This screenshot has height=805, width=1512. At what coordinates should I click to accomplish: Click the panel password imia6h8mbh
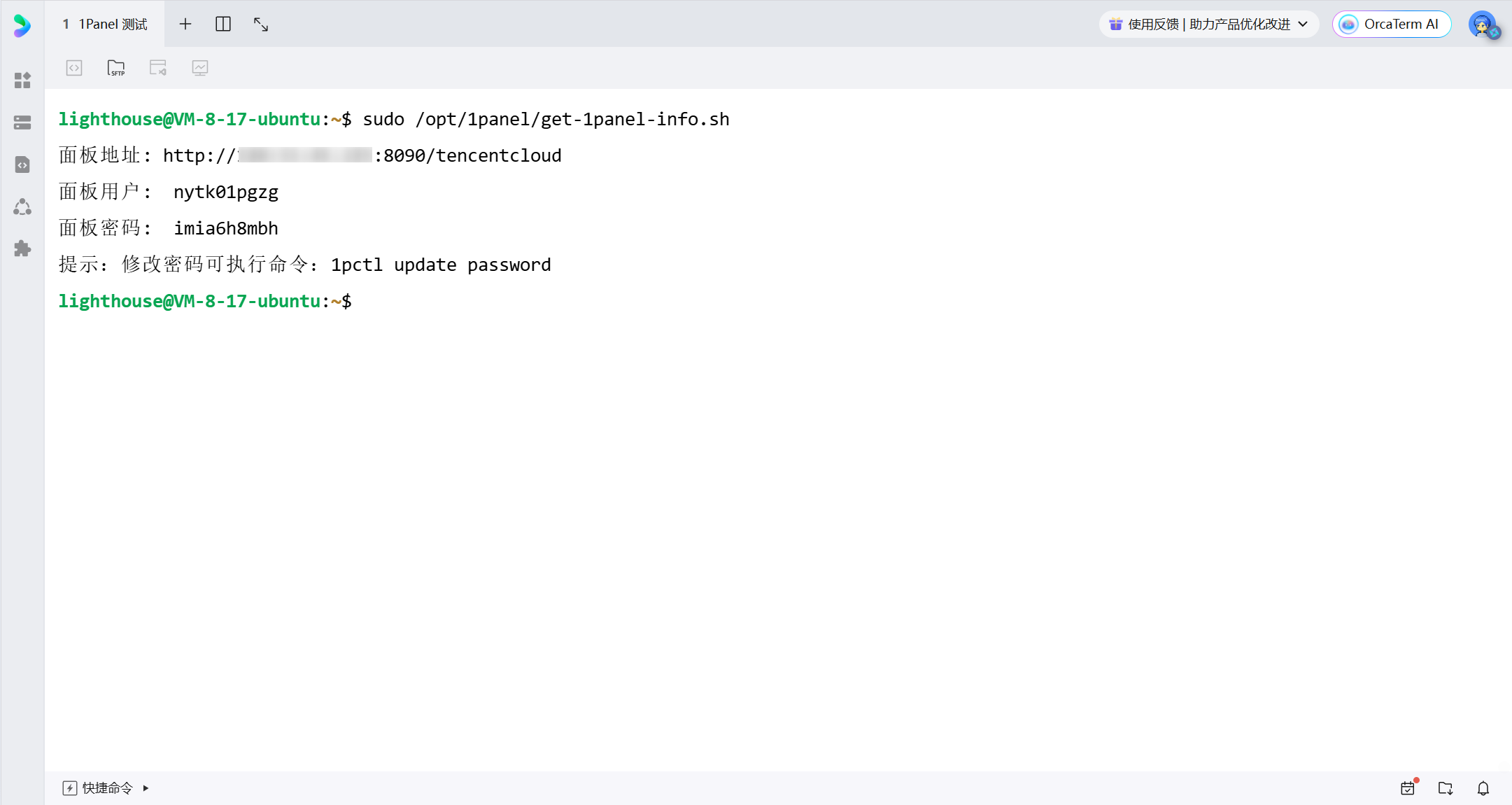(226, 228)
